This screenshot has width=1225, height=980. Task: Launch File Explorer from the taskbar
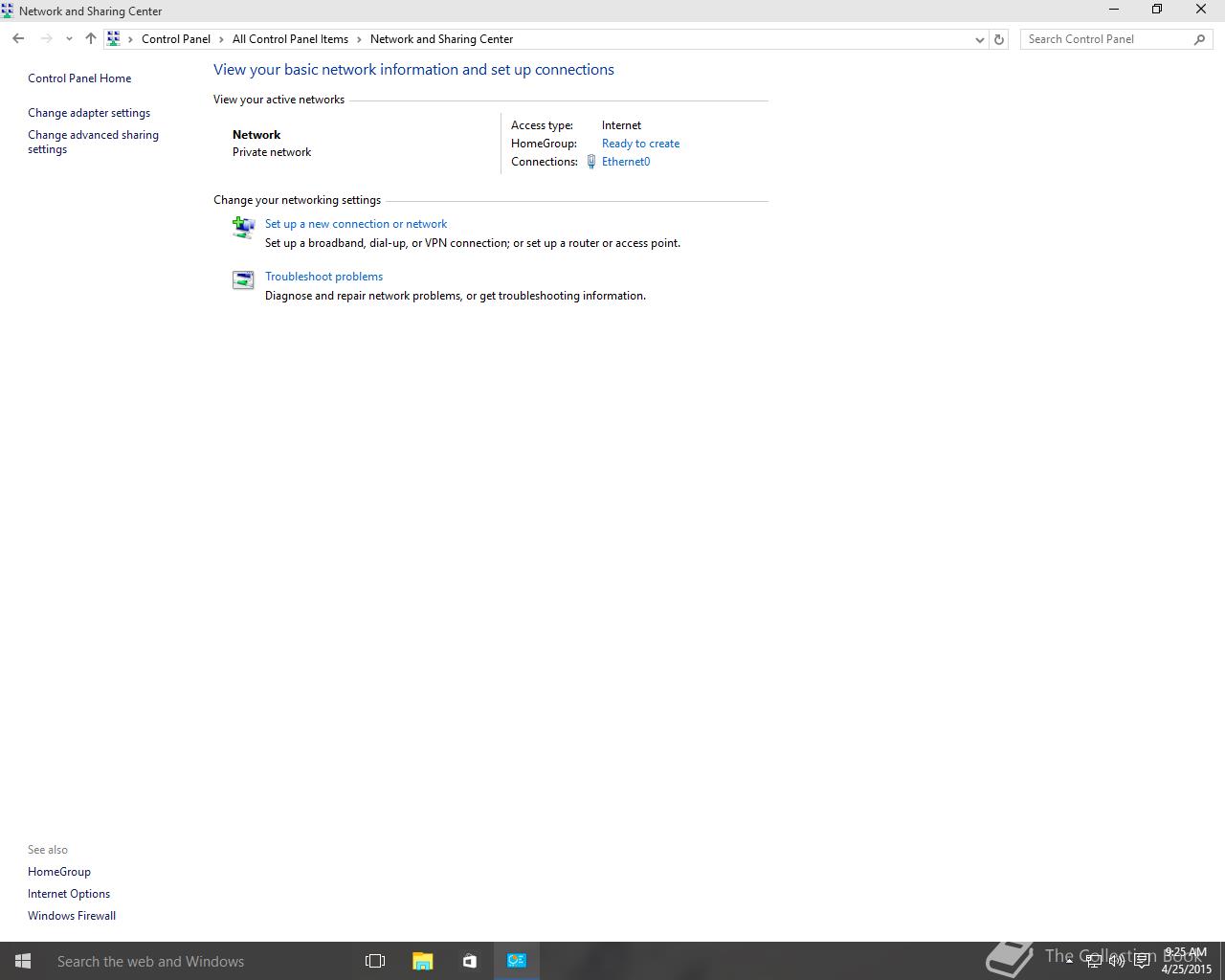pos(422,961)
